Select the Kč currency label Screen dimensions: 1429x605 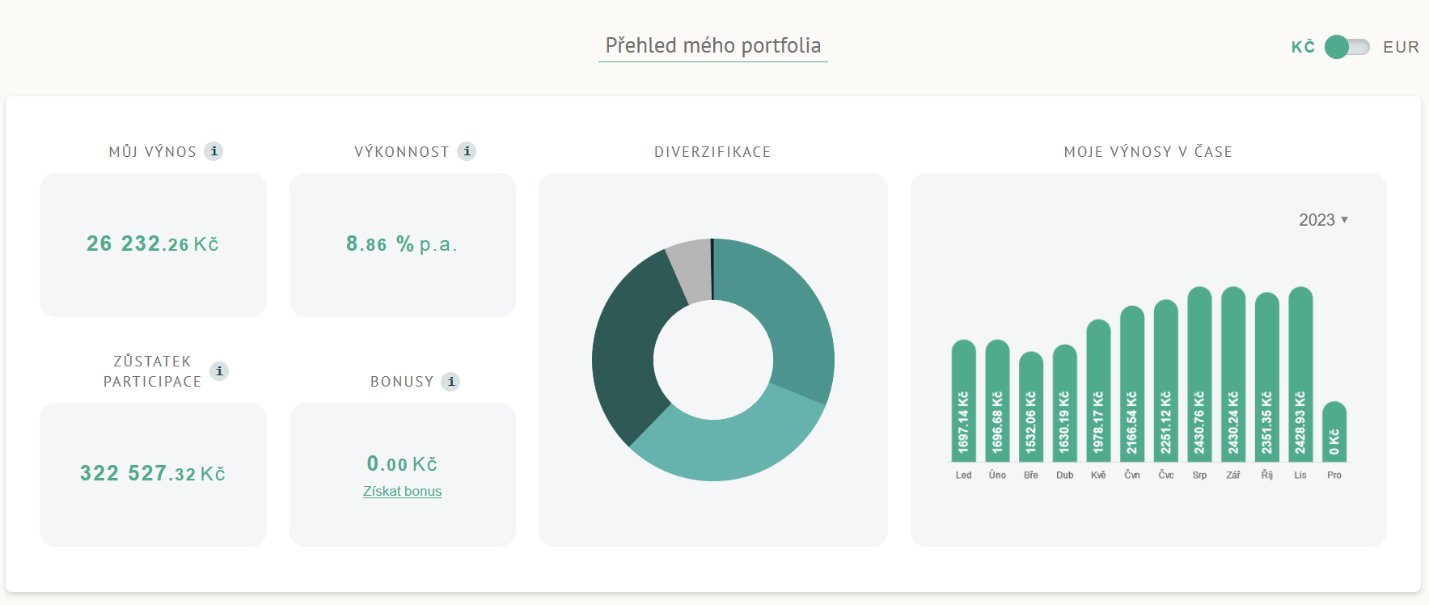[1302, 47]
